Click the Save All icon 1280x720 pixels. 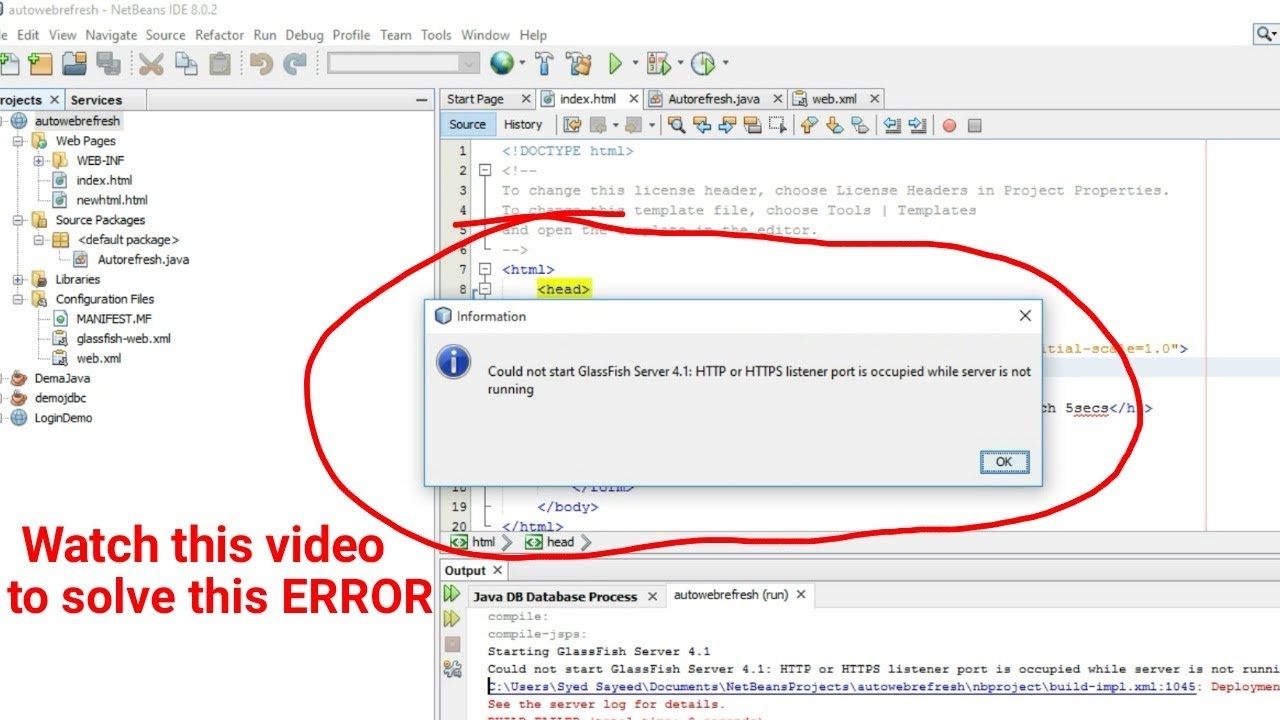coord(108,64)
